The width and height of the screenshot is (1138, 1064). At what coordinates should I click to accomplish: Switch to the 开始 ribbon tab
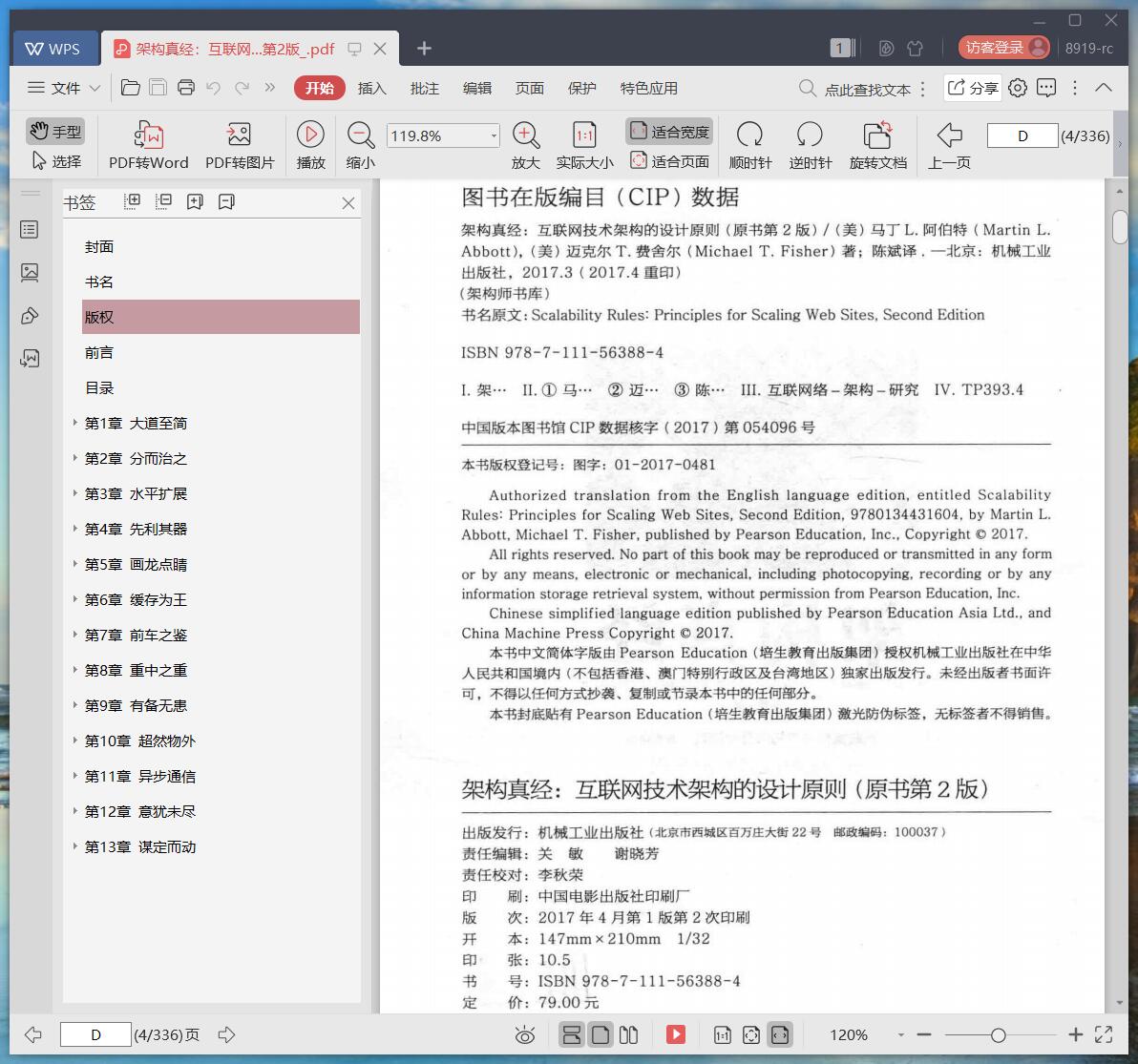(319, 88)
